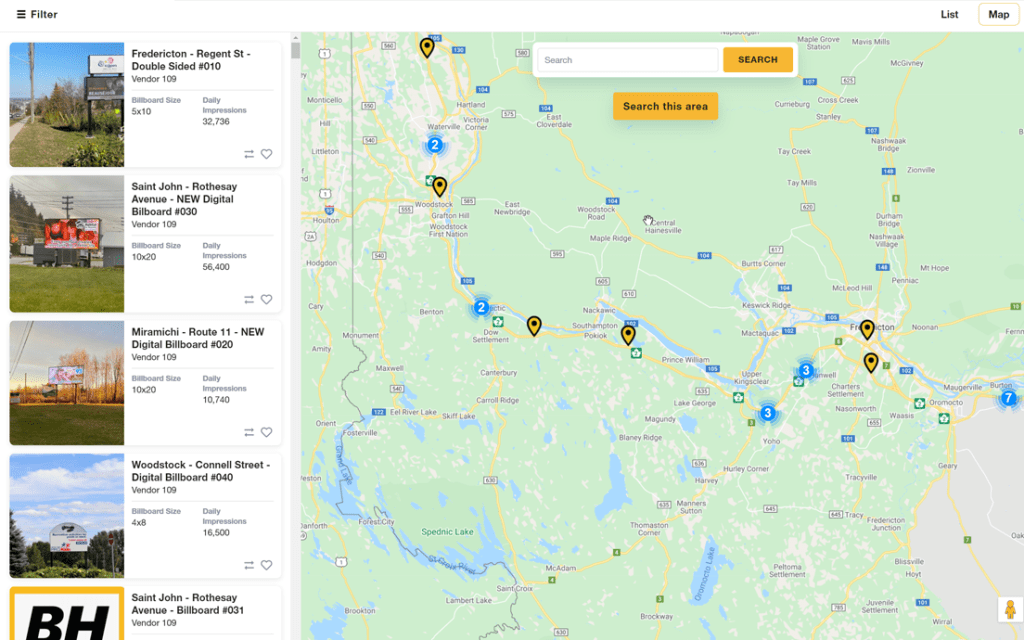Click the Search this area button

click(x=665, y=106)
